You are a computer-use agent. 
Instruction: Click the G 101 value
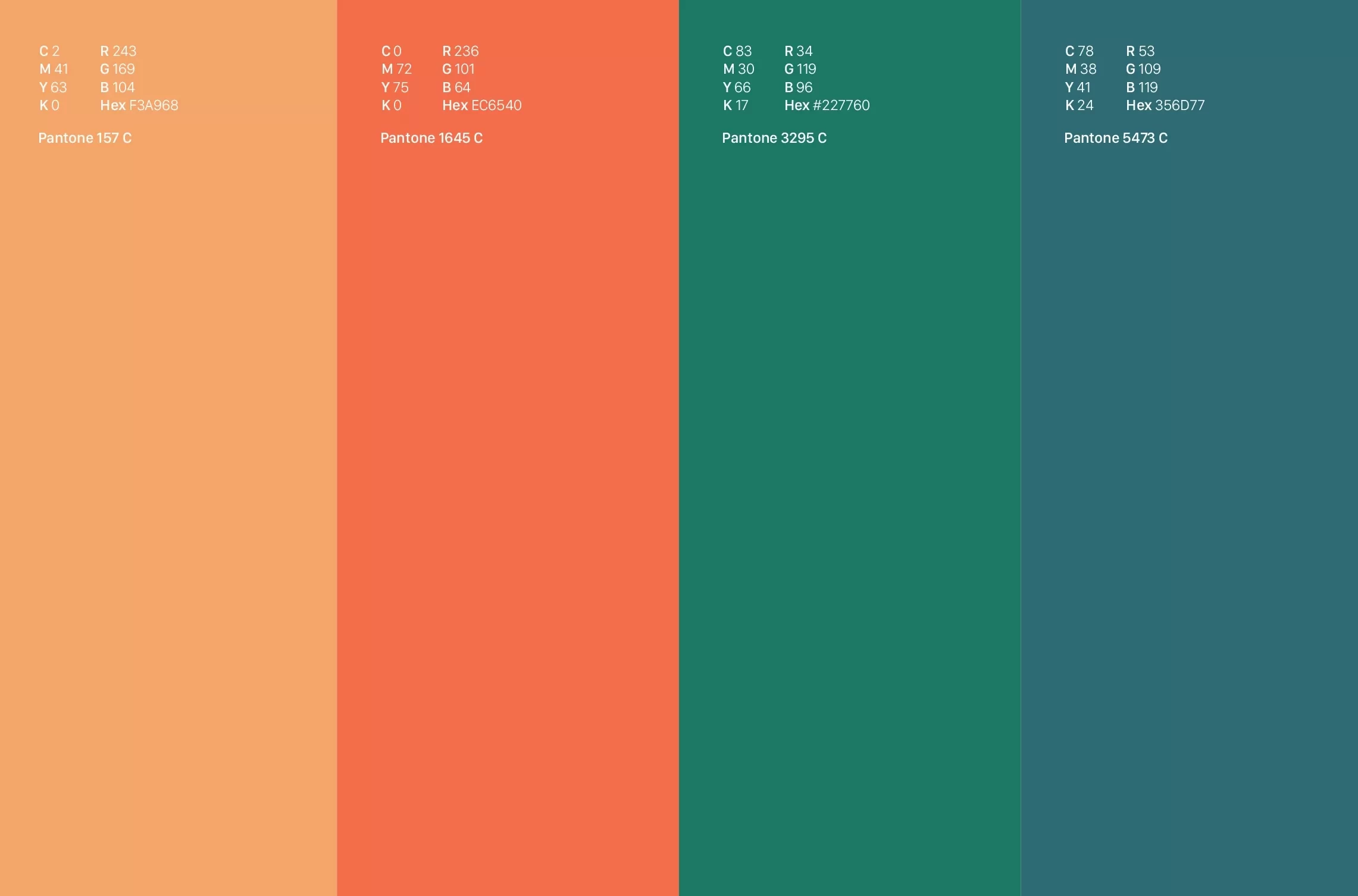[x=458, y=69]
